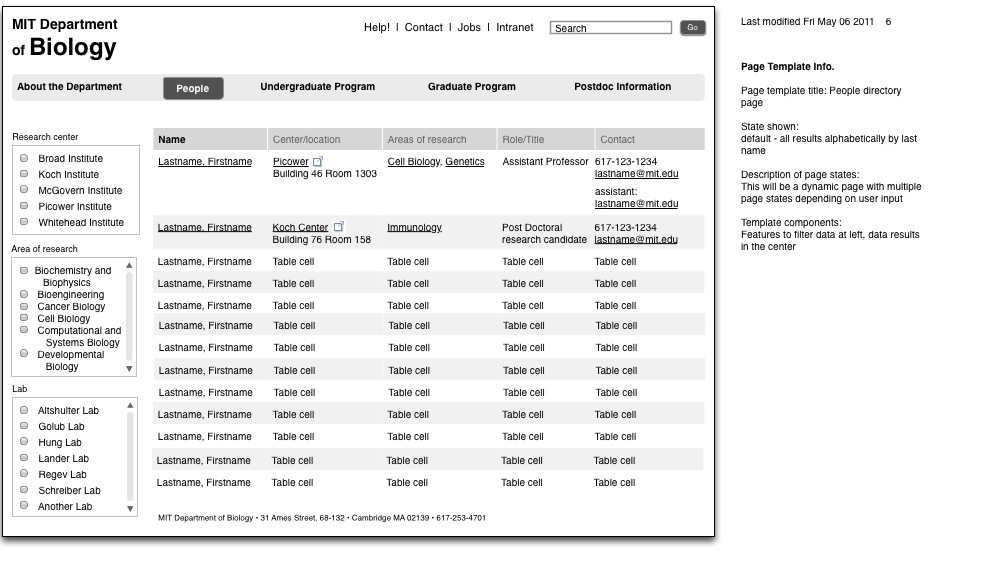This screenshot has width=985, height=576.
Task: Open the Intranet link
Action: click(514, 28)
